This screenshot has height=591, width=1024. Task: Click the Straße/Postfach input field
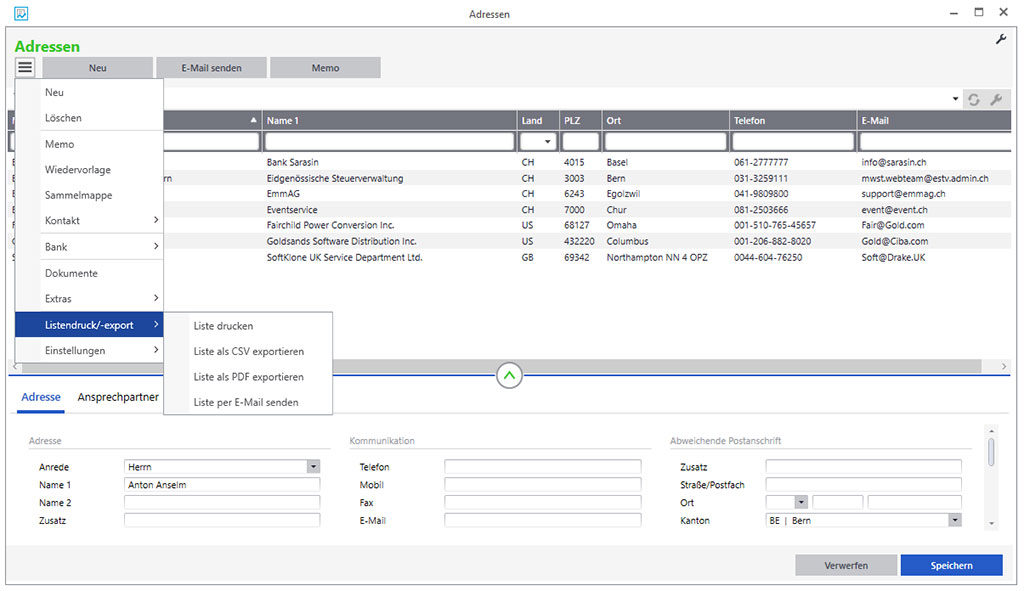863,485
